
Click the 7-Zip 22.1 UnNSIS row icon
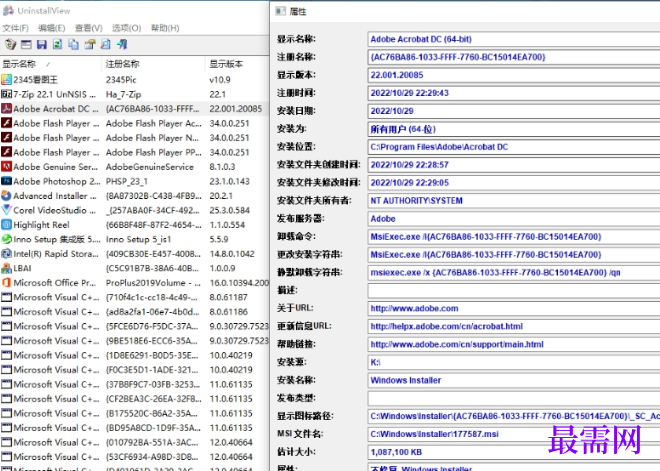(6, 94)
